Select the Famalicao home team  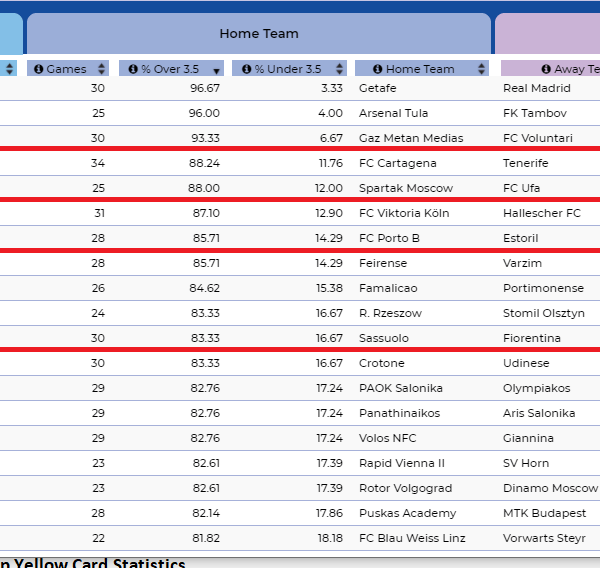tap(388, 288)
